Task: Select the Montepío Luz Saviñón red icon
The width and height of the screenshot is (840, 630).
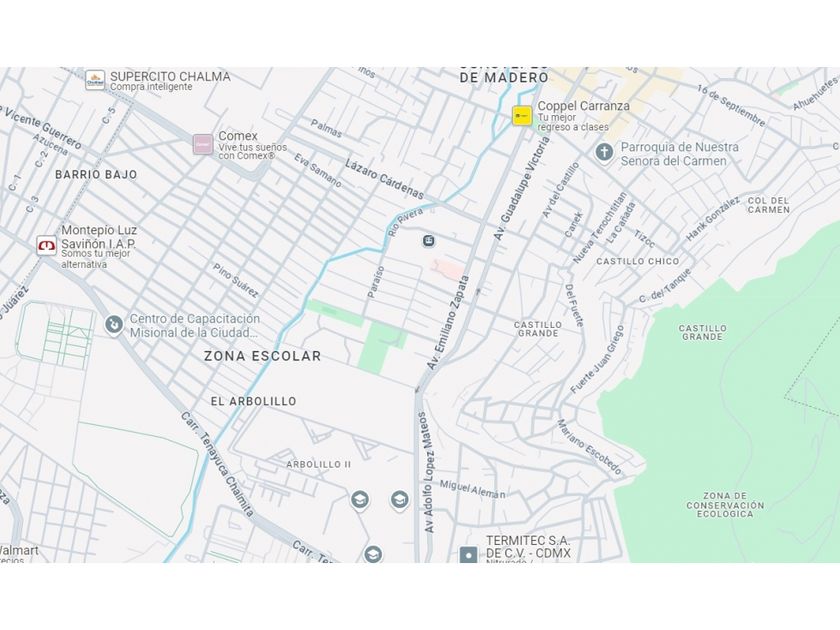Action: click(47, 245)
